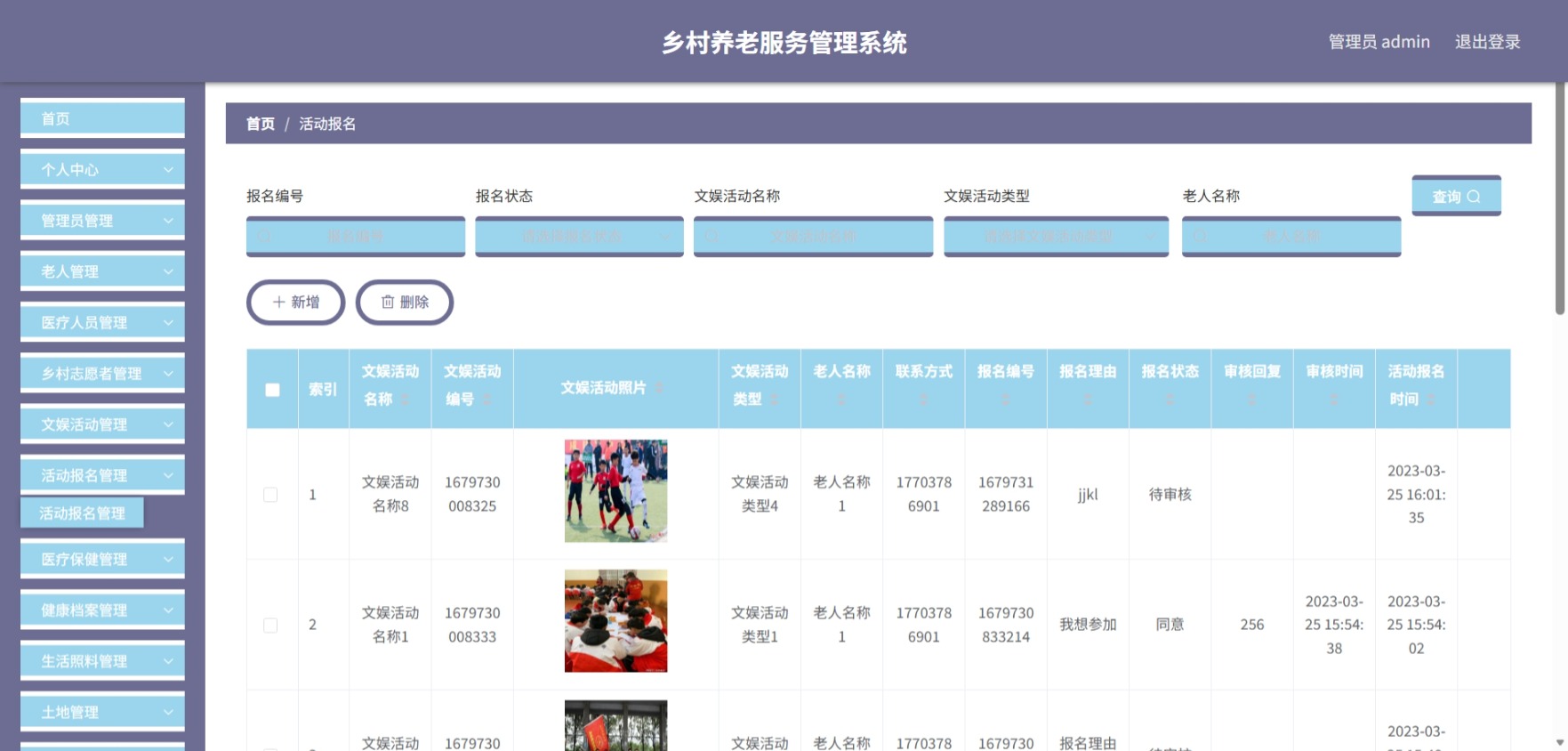Image resolution: width=1568 pixels, height=751 pixels.
Task: Expand the 医疗人员管理 sidebar menu
Action: [x=102, y=322]
